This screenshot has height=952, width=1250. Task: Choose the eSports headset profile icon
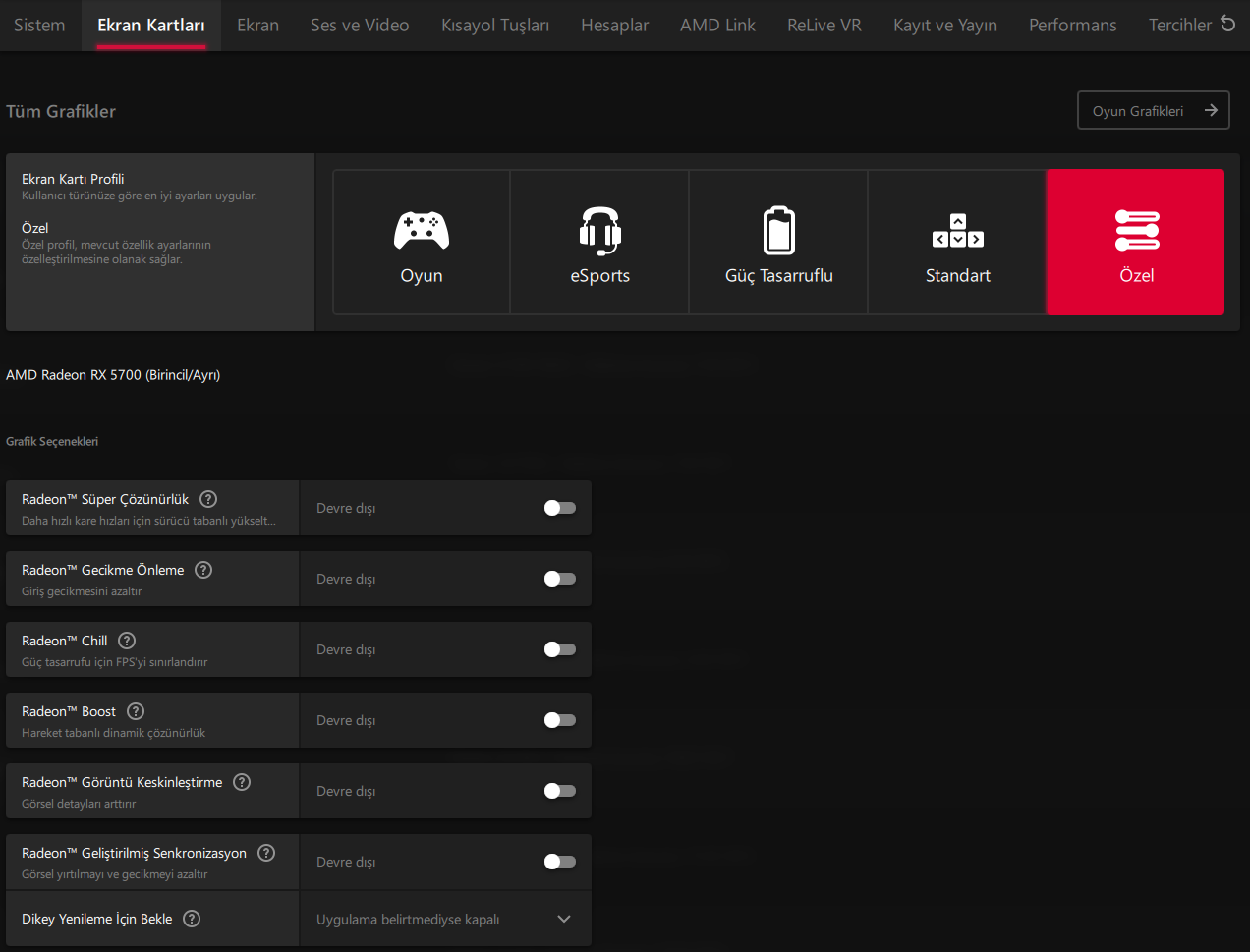[x=599, y=231]
